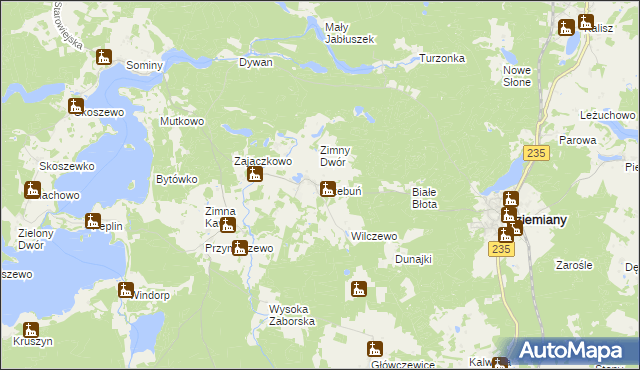Click the 235 road shield south of Dziemiany

[x=501, y=249]
